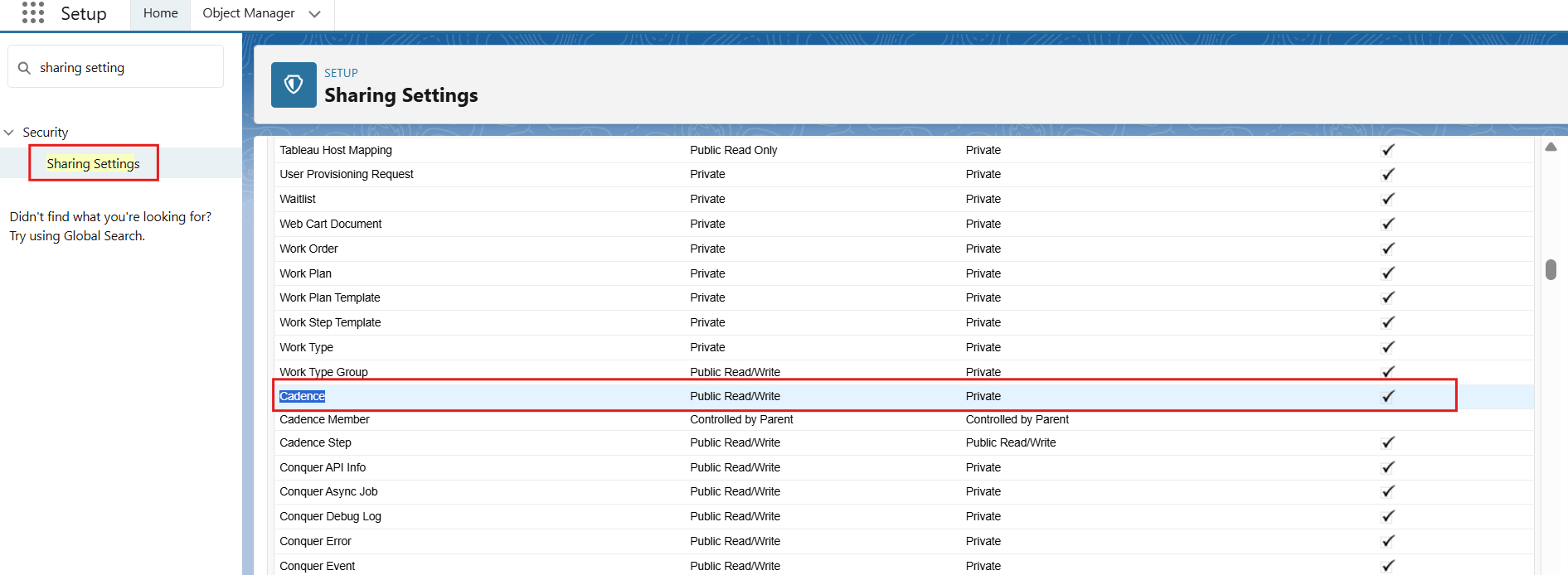Focus the Quick Find search box
This screenshot has height=575, width=1568.
116,67
